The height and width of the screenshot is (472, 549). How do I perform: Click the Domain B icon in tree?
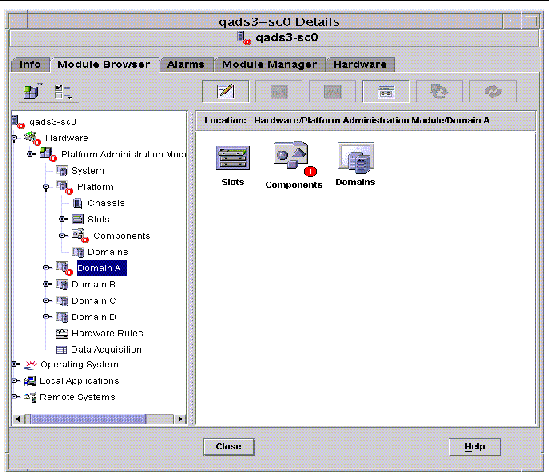click(62, 284)
